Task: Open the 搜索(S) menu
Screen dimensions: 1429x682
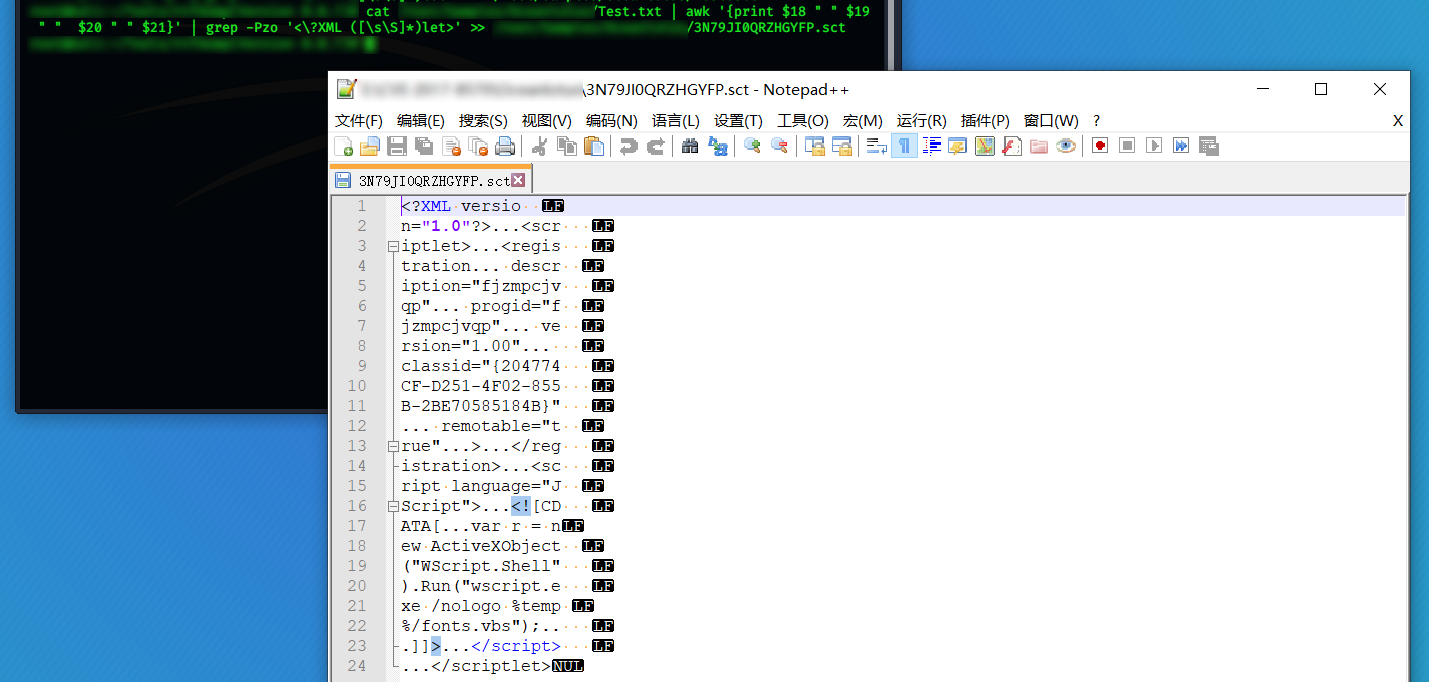Action: click(x=483, y=120)
